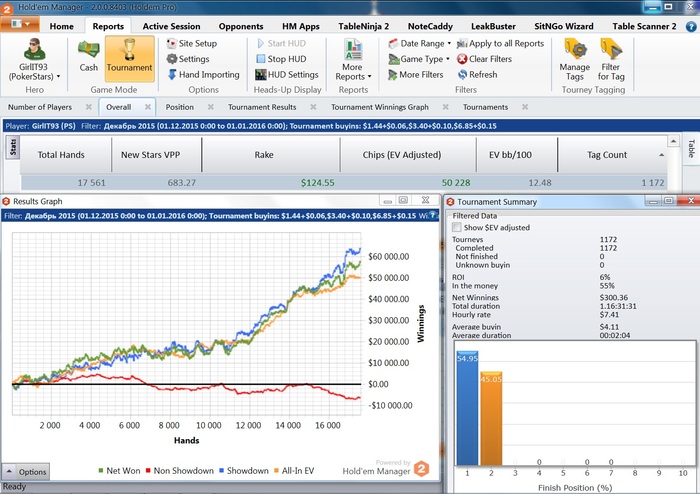Open the help icon in ribbon corner
Image resolution: width=700 pixels, height=494 pixels.
pos(691,26)
